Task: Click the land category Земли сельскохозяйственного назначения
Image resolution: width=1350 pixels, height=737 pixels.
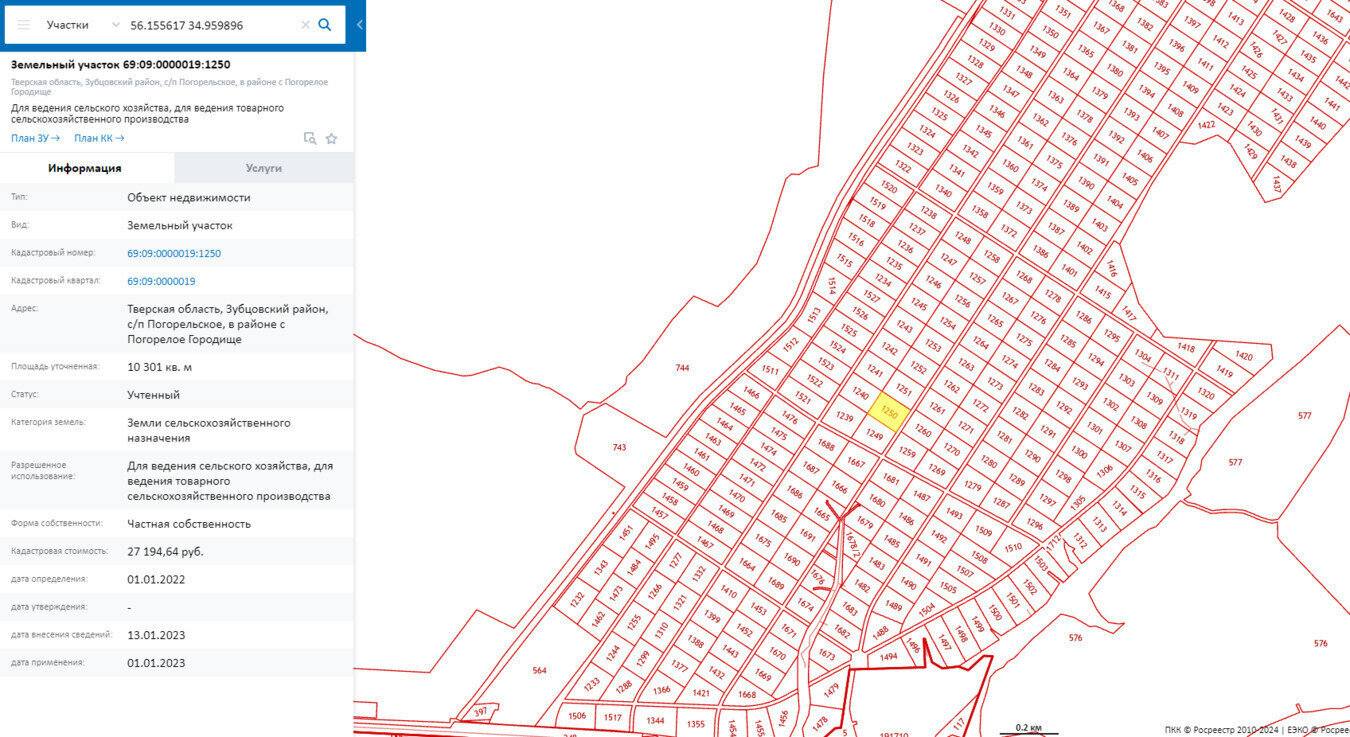Action: (x=209, y=430)
